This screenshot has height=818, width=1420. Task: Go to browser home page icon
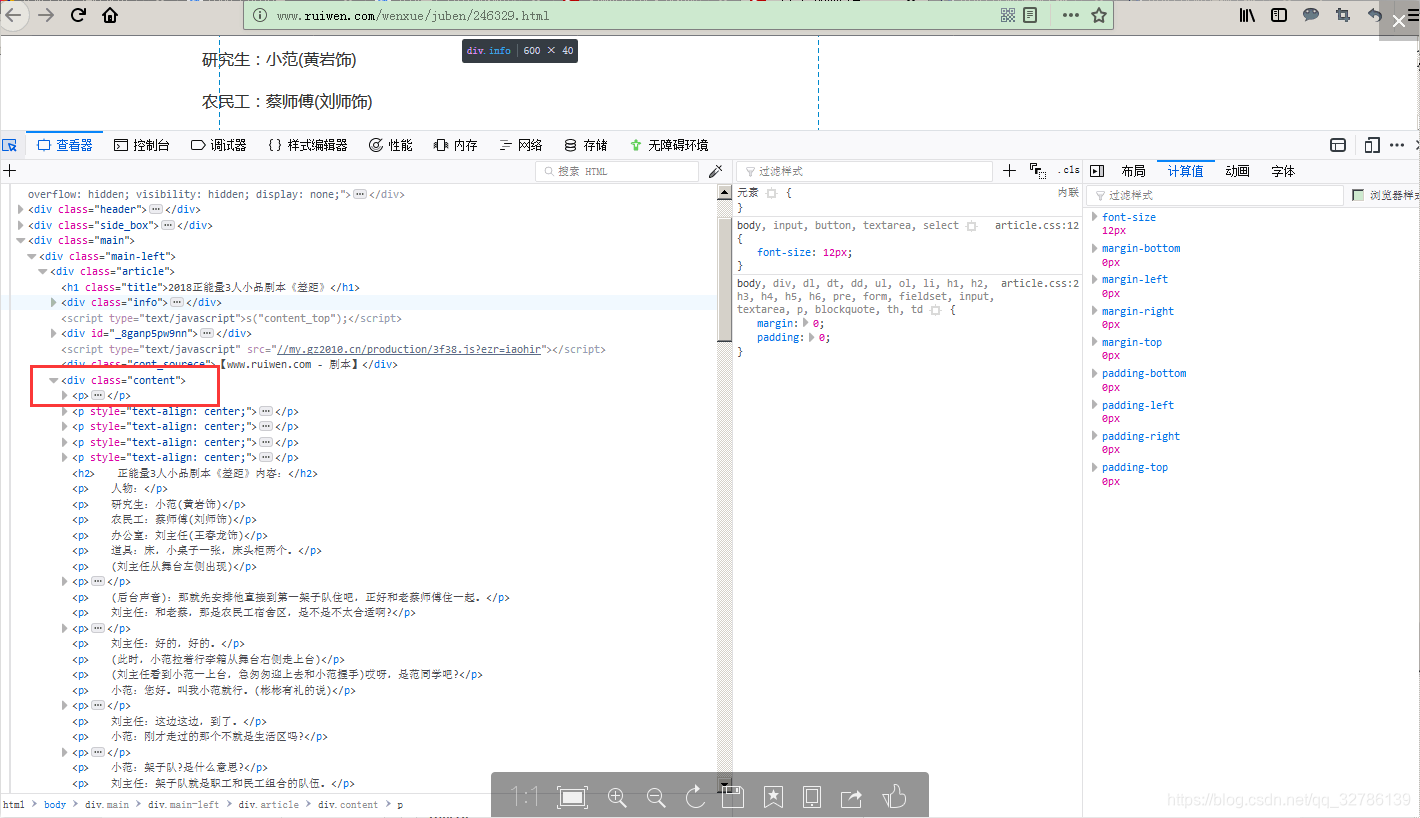point(110,15)
